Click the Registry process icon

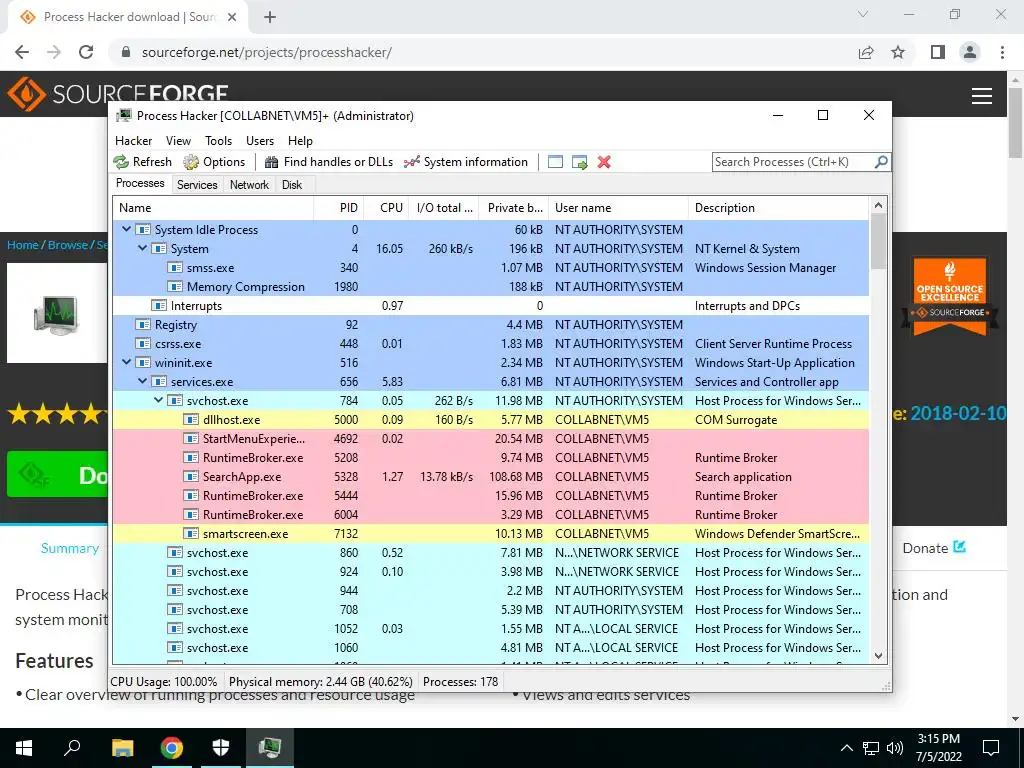pos(142,325)
